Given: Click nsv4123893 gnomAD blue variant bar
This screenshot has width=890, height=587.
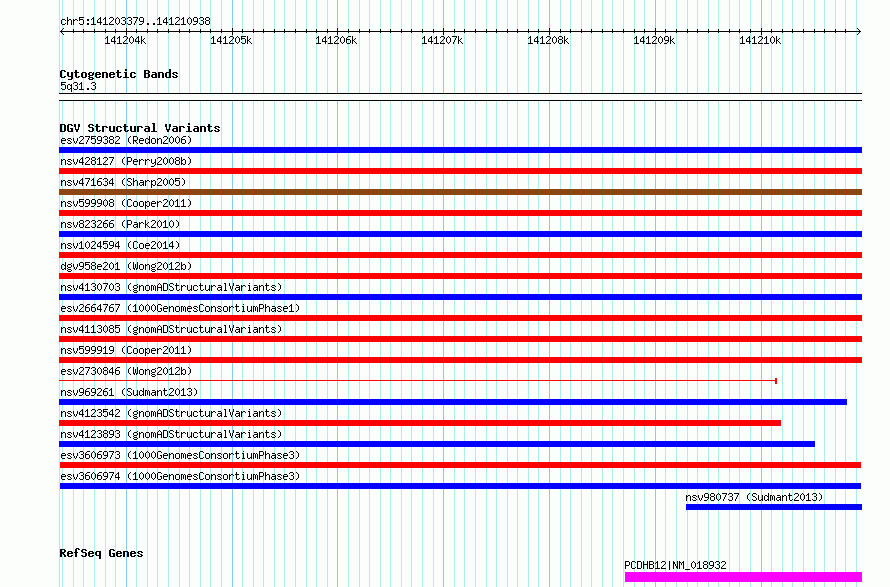Looking at the screenshot, I should point(437,444).
